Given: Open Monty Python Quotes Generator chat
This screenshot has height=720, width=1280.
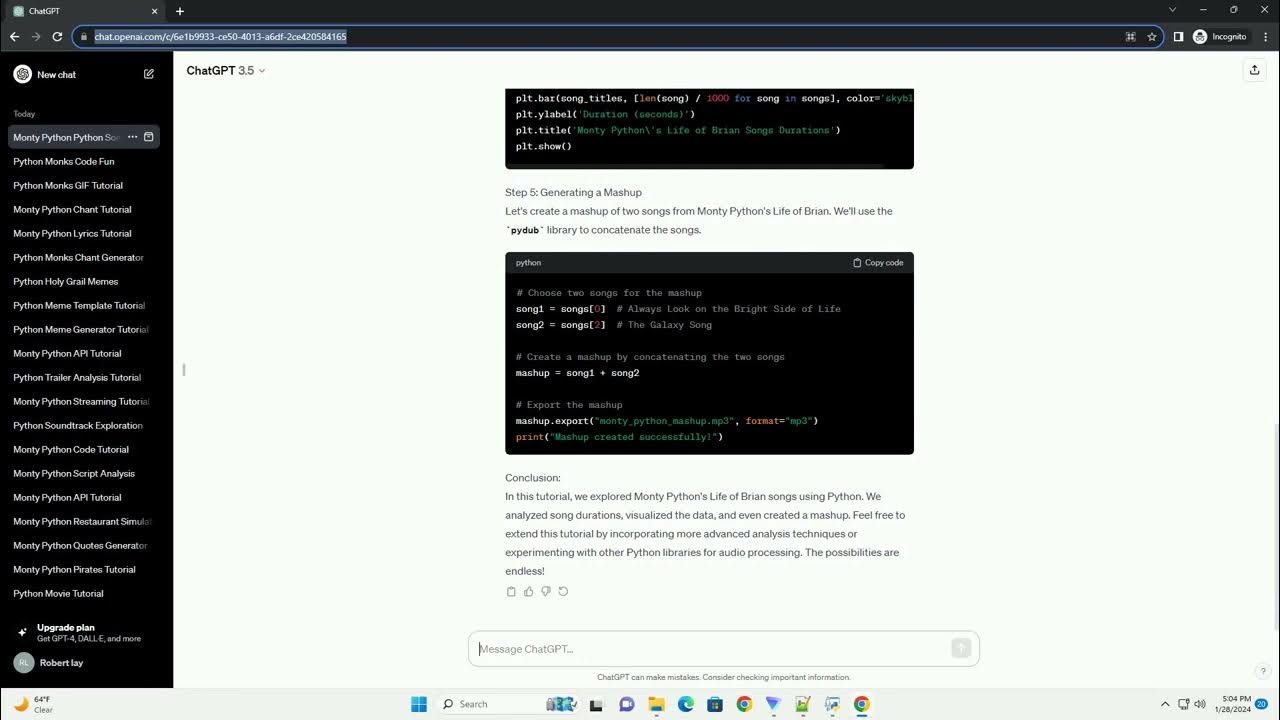Looking at the screenshot, I should click(x=84, y=545).
